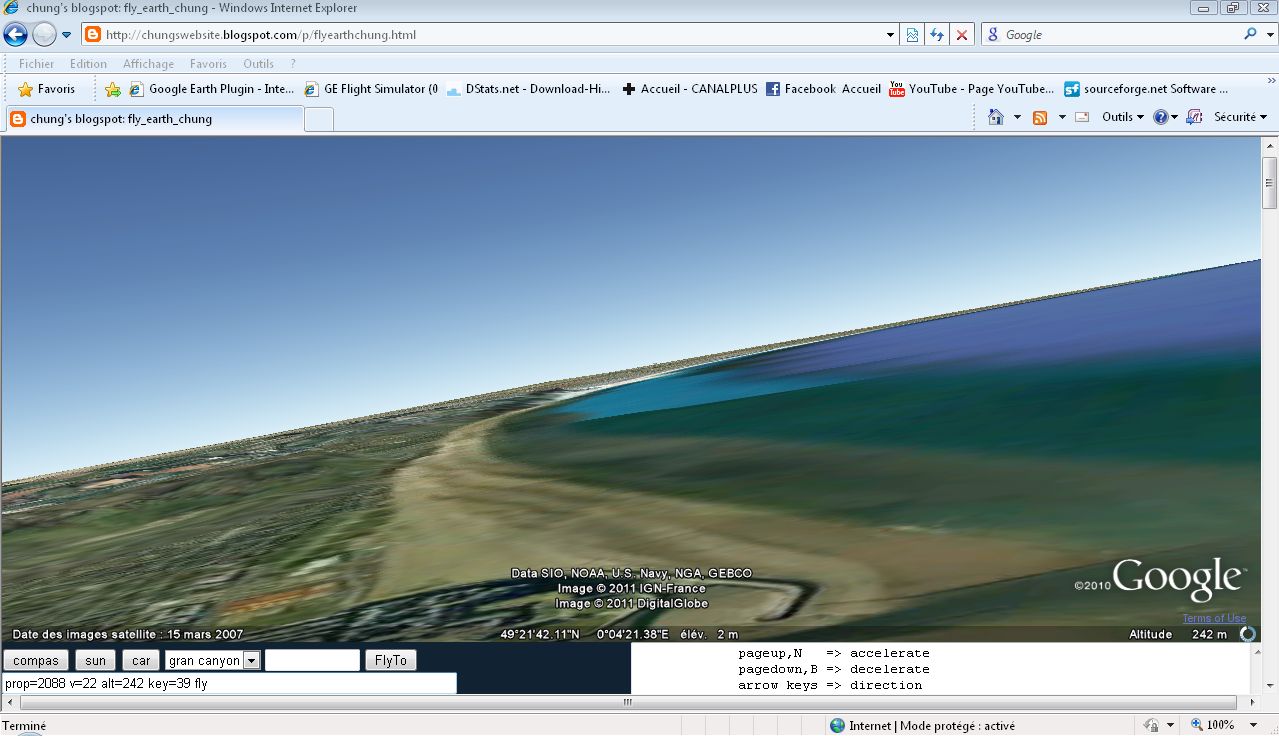Open the Terms of Use link
Screen dimensions: 1279x736
[1214, 618]
